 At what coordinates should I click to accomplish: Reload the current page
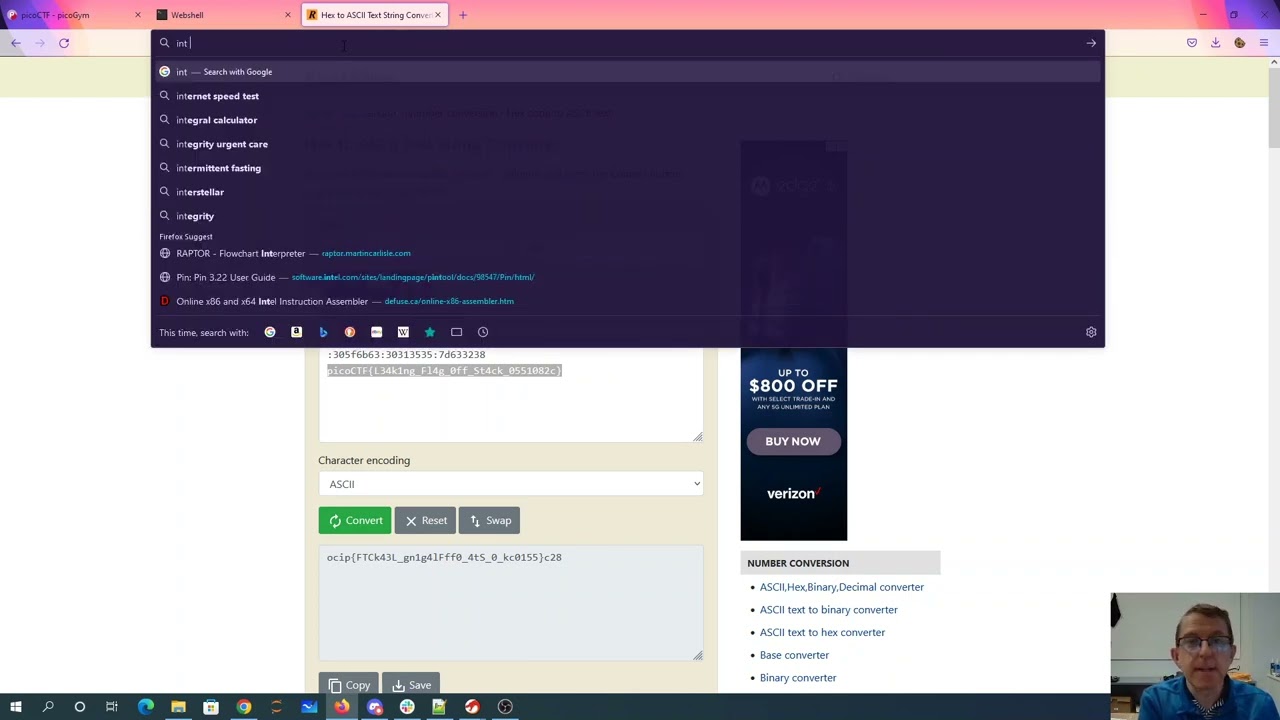pos(64,43)
